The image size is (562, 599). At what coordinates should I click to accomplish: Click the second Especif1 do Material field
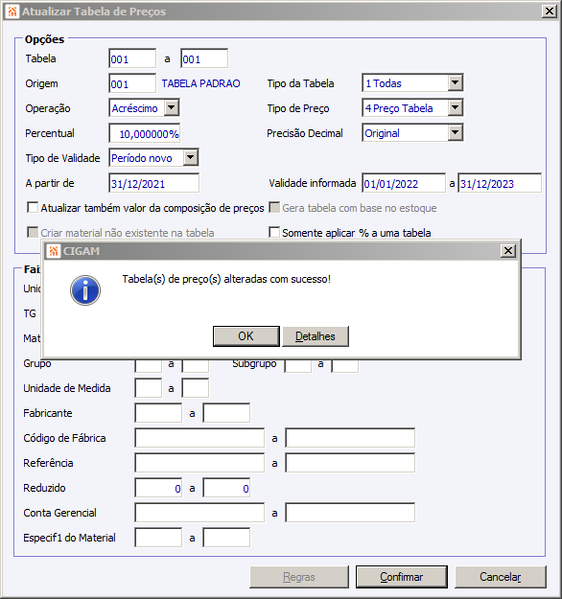tap(226, 538)
